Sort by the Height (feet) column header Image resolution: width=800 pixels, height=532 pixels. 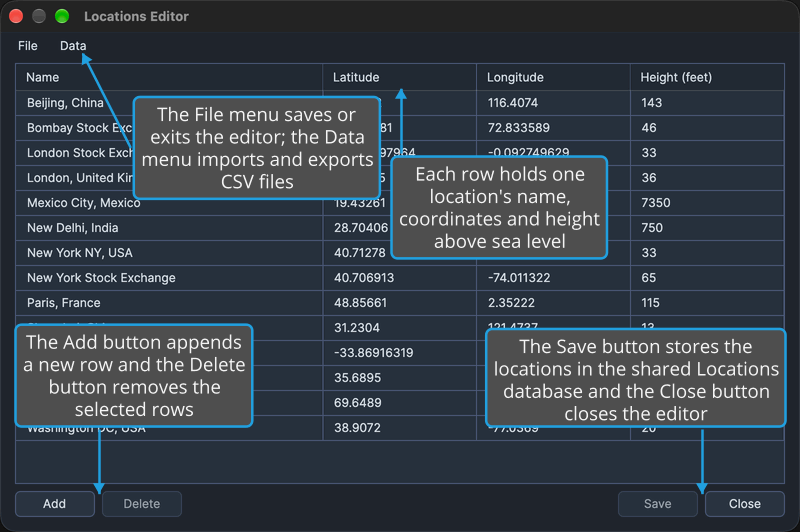(707, 78)
